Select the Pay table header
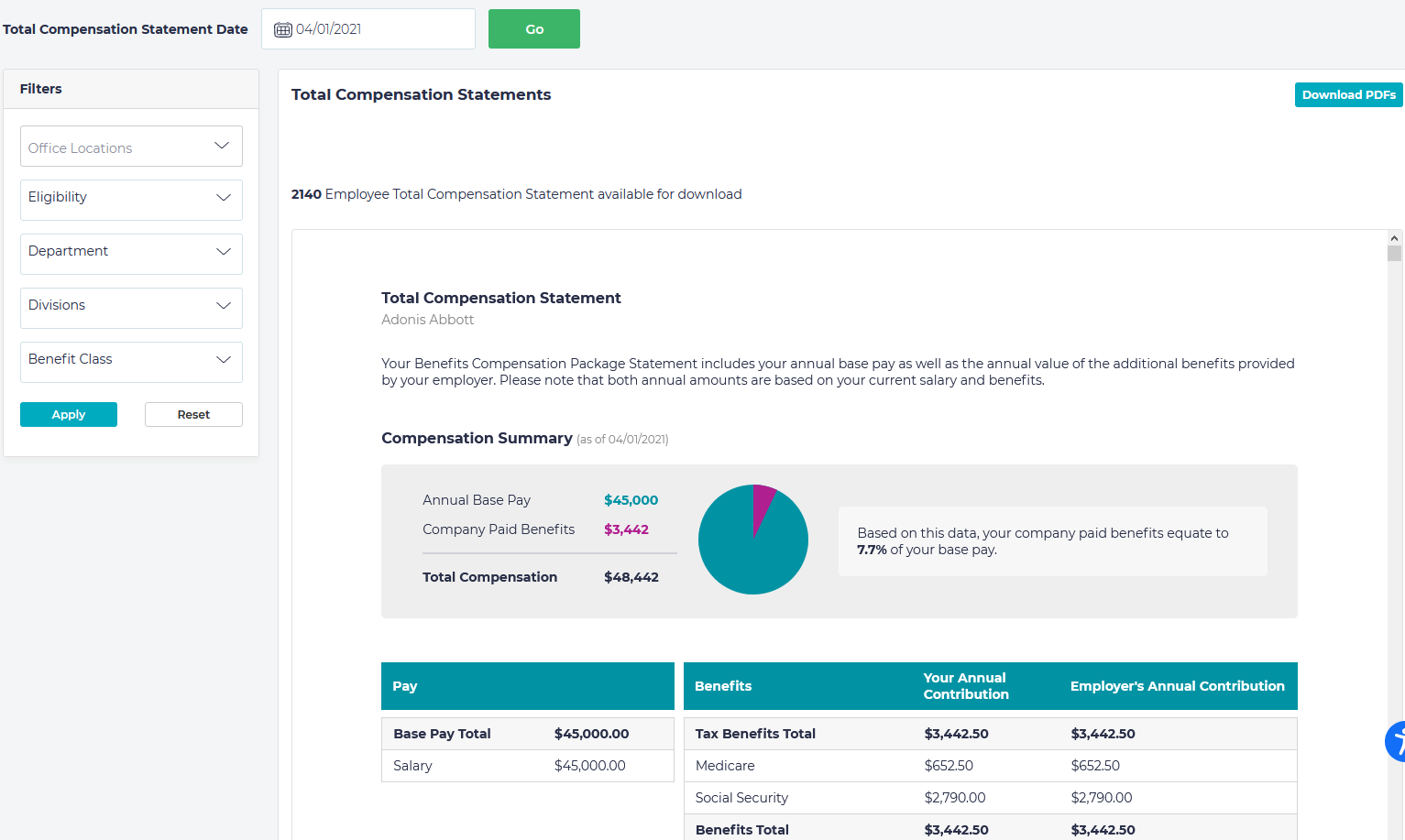 527,686
